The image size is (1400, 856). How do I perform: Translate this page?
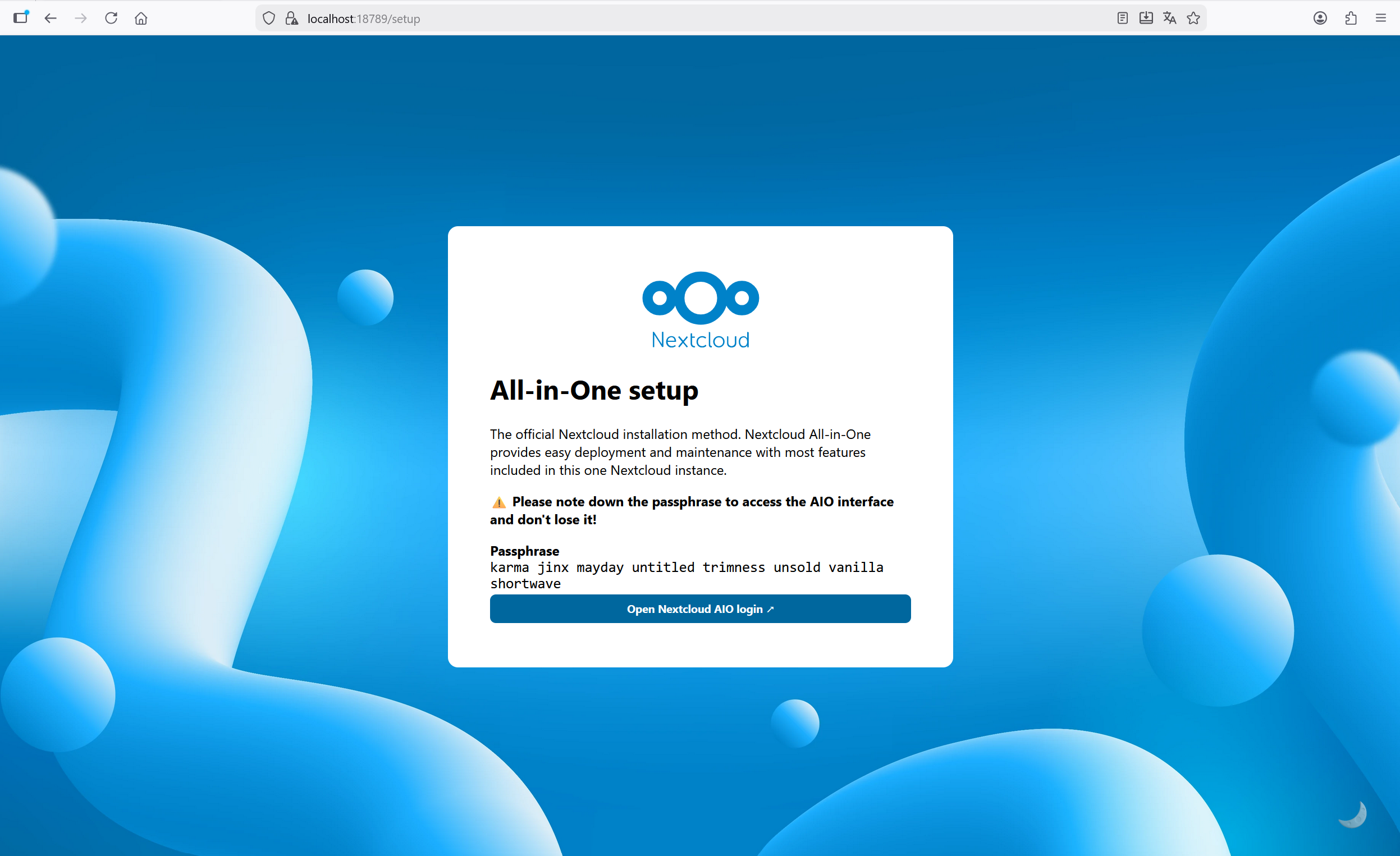pyautogui.click(x=1169, y=17)
